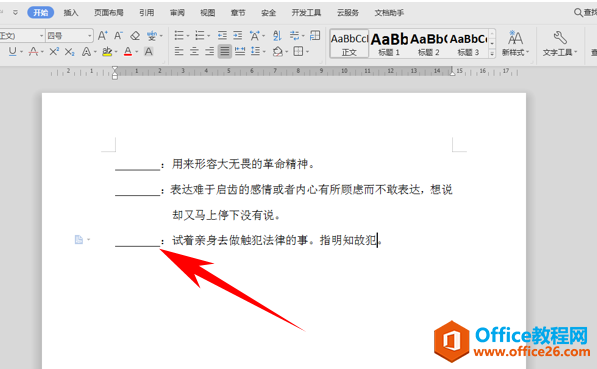Expand the numbering style arrow

tap(209, 36)
